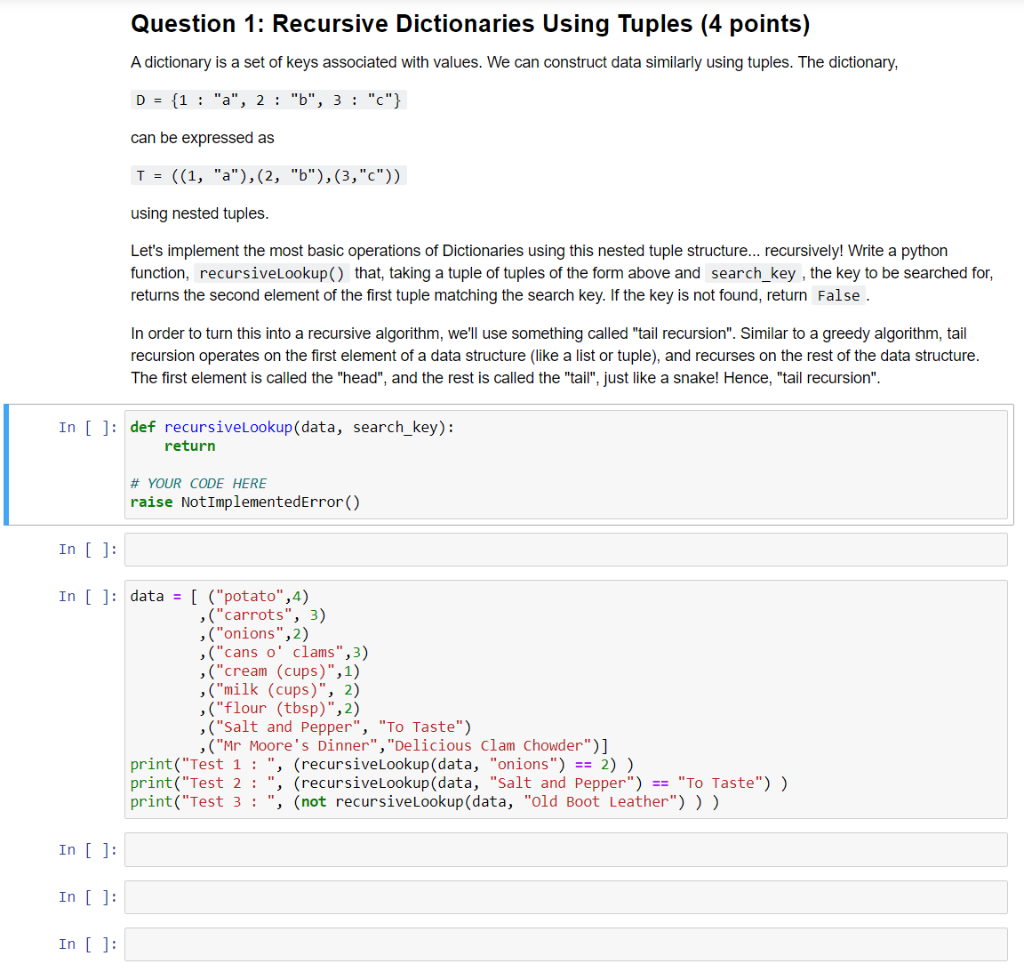1024x972 pixels.
Task: Click the 'Test 3' print statement line
Action: (424, 802)
